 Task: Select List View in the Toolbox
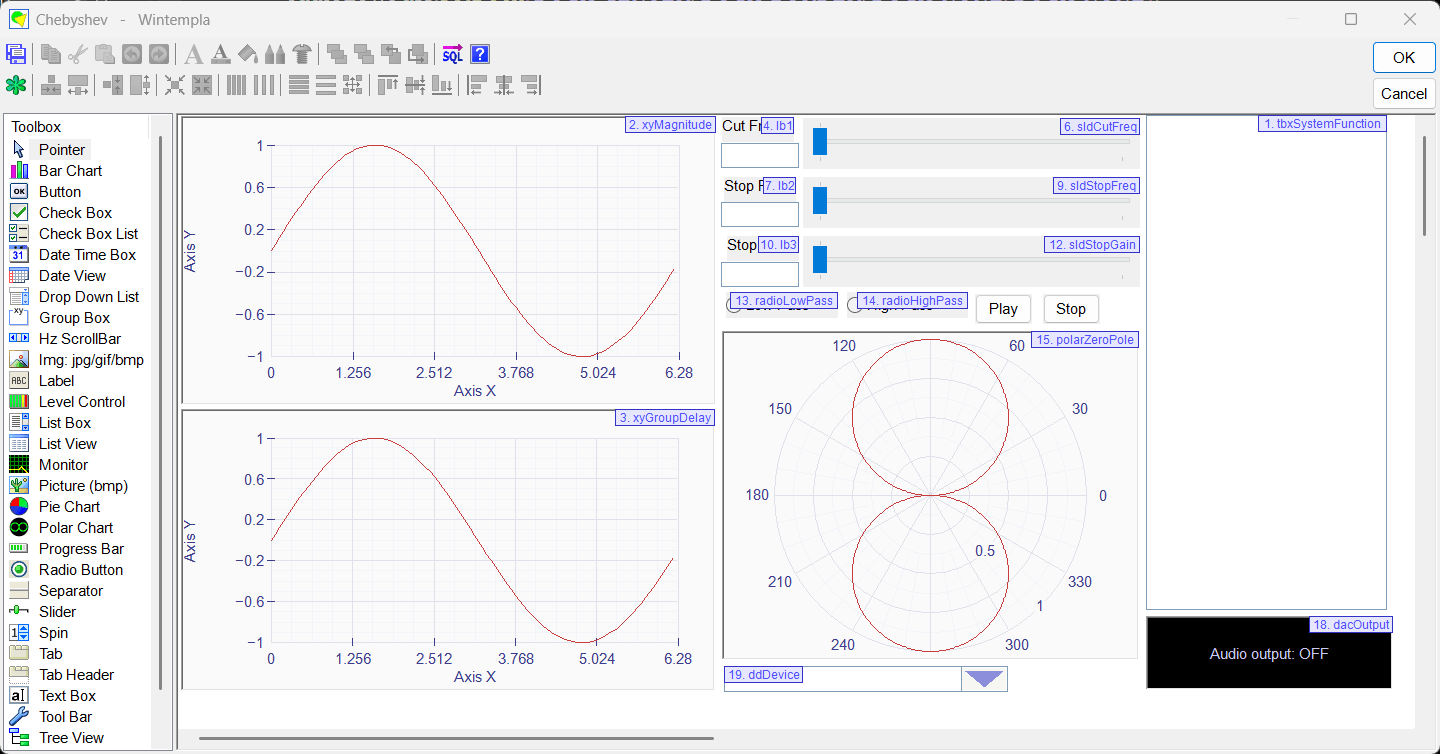68,444
